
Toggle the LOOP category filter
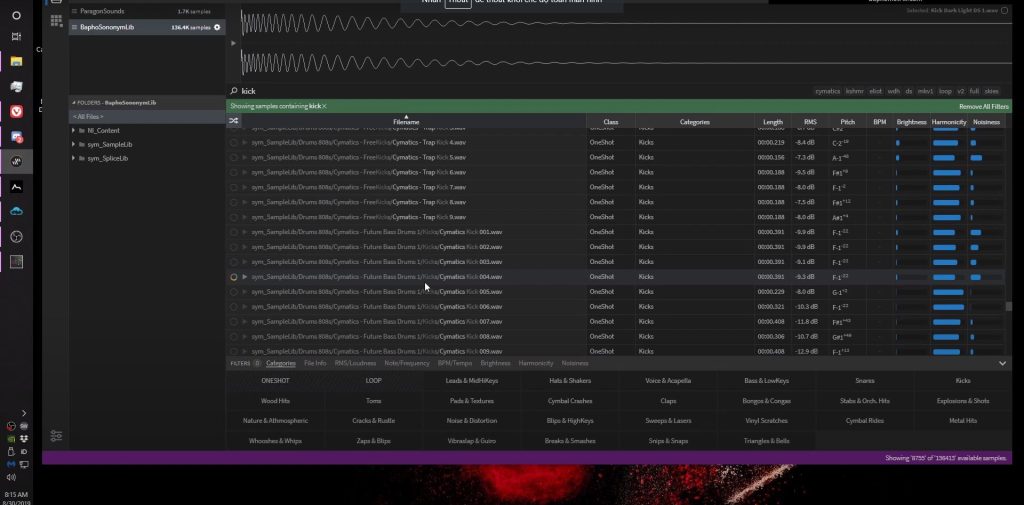point(374,380)
